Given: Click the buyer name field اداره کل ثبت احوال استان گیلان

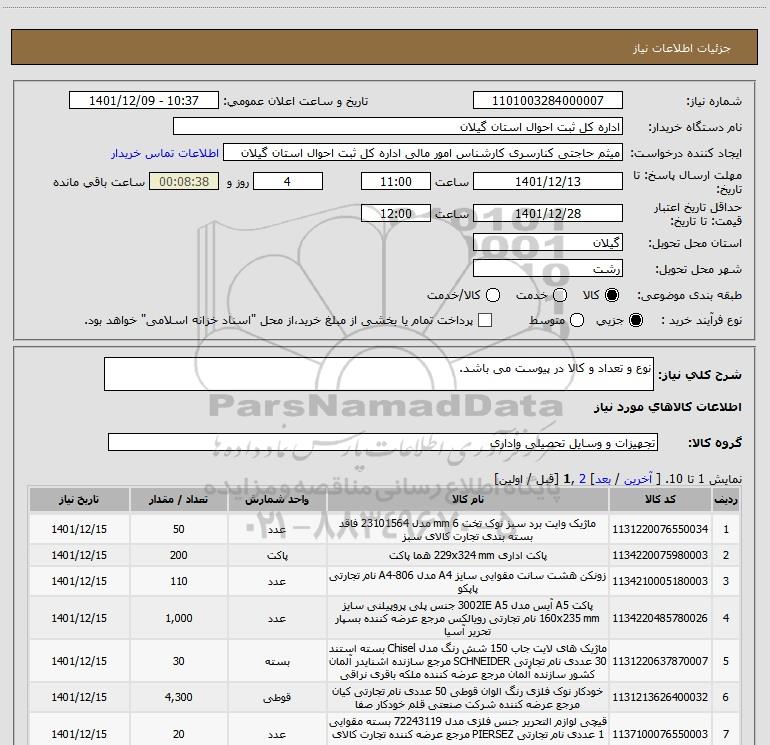Looking at the screenshot, I should 398,127.
